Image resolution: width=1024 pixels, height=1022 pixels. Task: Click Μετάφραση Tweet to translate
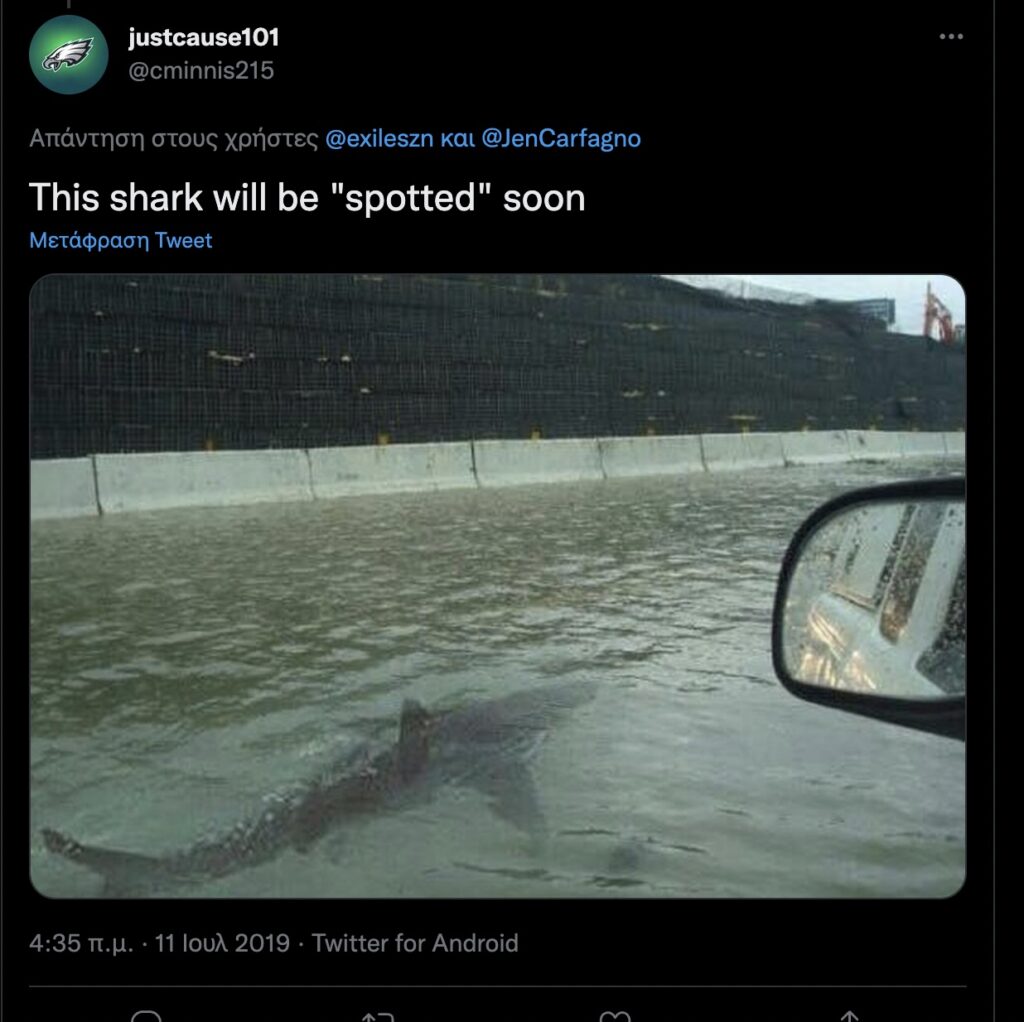coord(121,240)
